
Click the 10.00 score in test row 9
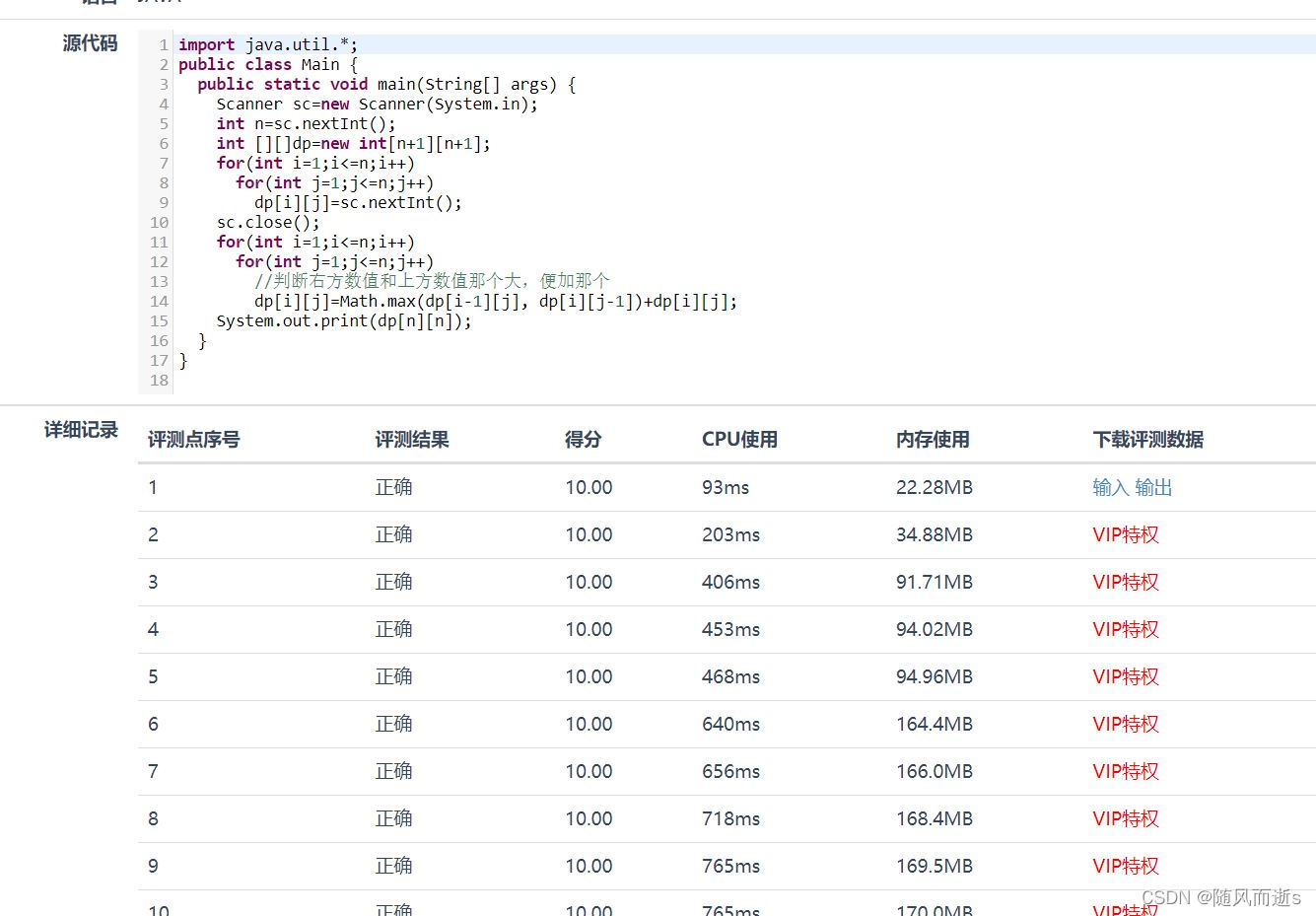coord(589,866)
